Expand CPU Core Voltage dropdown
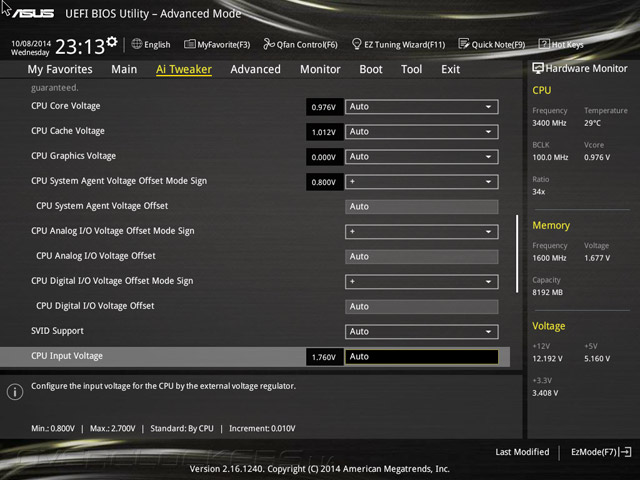The image size is (640, 480). [422, 107]
